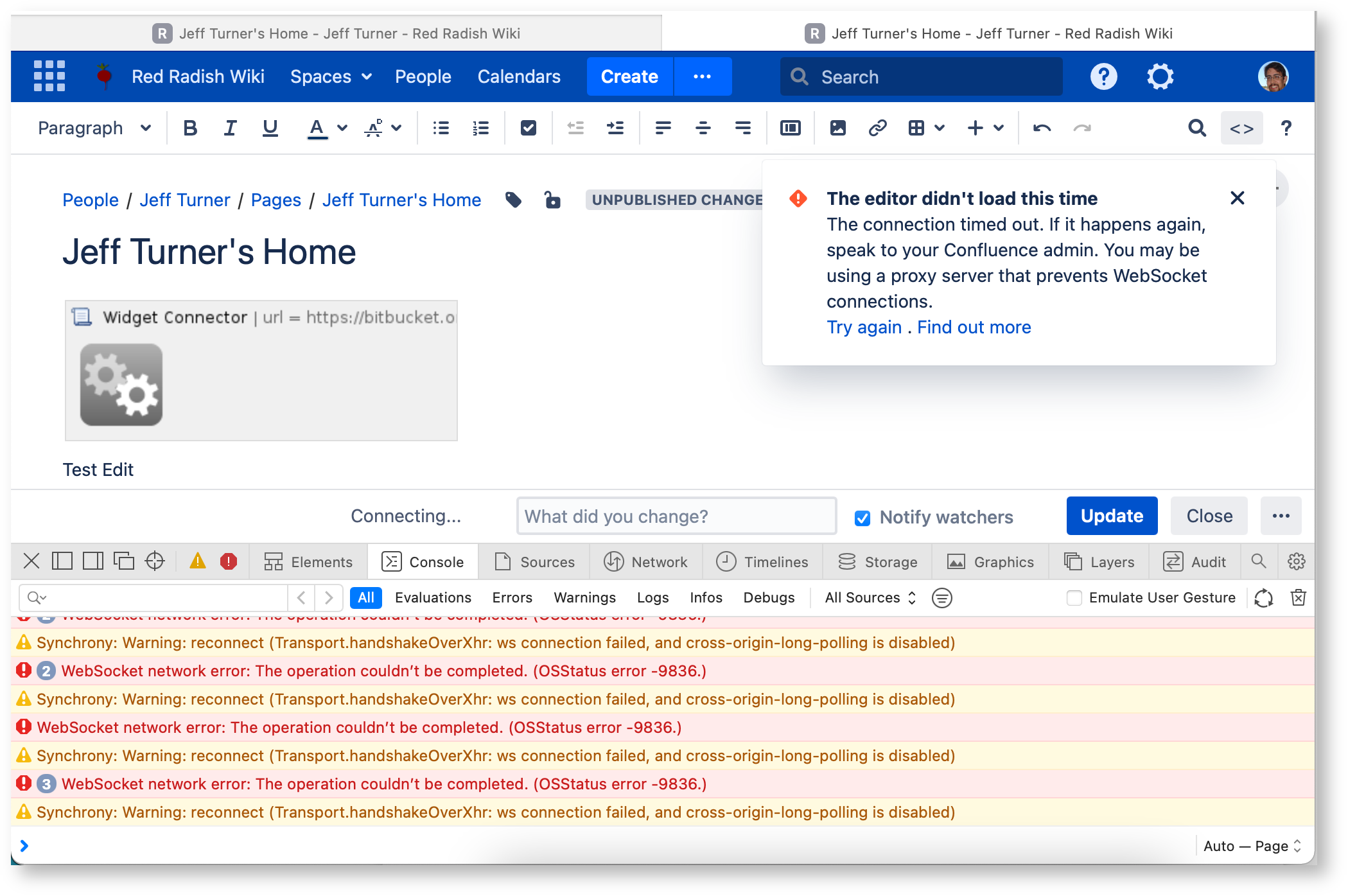Switch to the Timelines tab

(762, 562)
